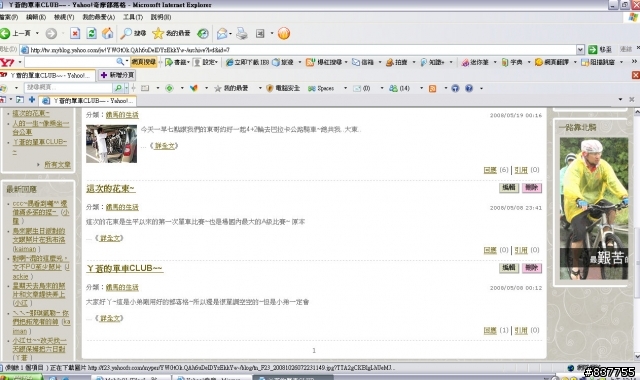Print the page with printer icon
The width and height of the screenshot is (640, 380).
pyautogui.click(x=242, y=33)
